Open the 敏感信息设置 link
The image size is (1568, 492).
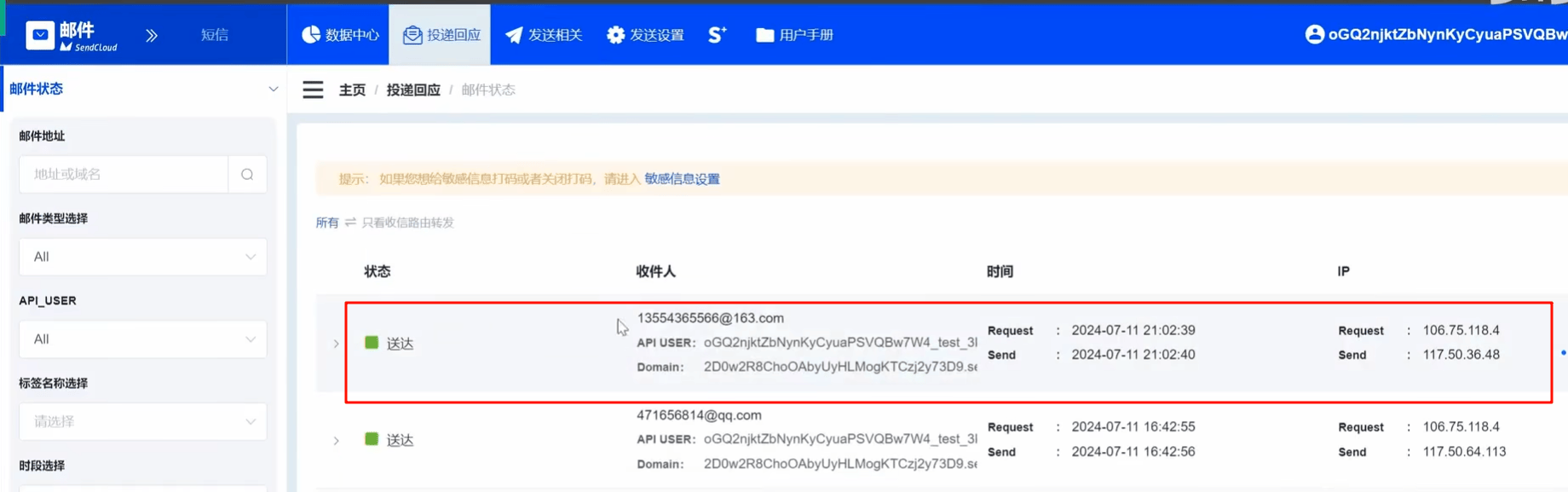click(x=682, y=179)
